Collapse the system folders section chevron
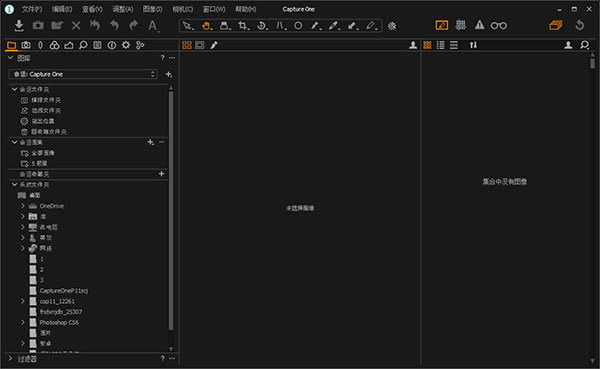The width and height of the screenshot is (600, 369). (x=15, y=184)
